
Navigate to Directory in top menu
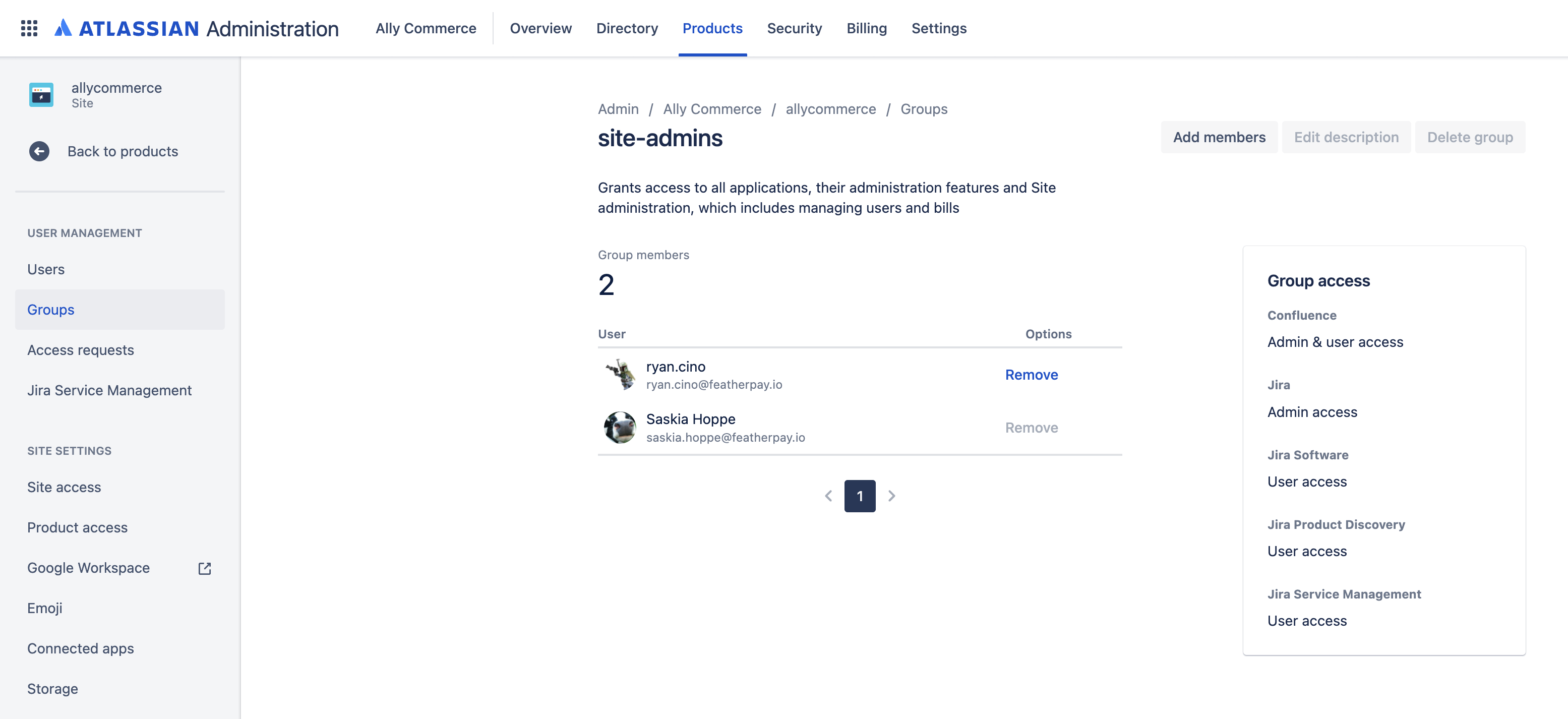click(x=627, y=28)
